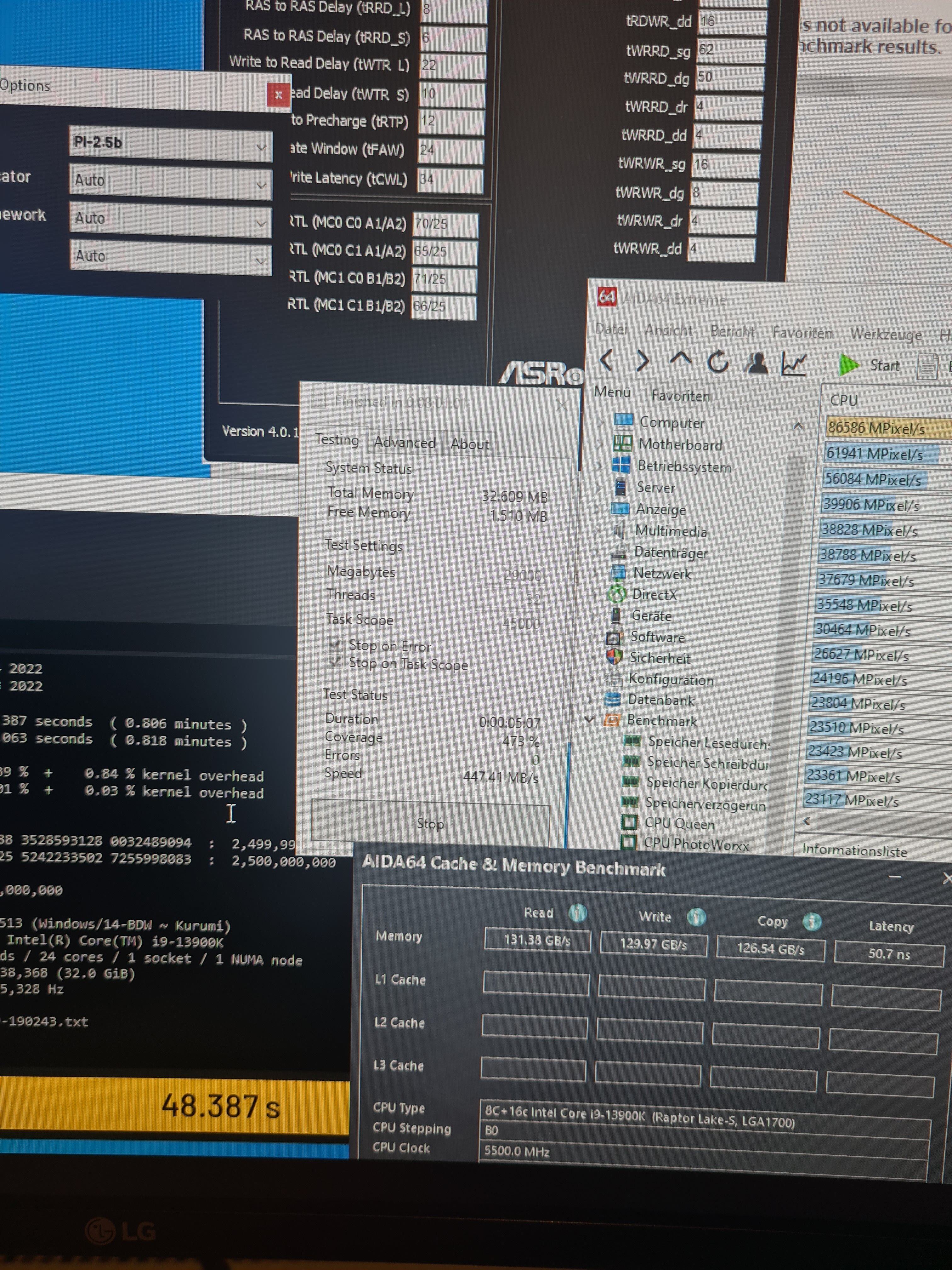
Task: Open the Ansicht menu
Action: [669, 330]
